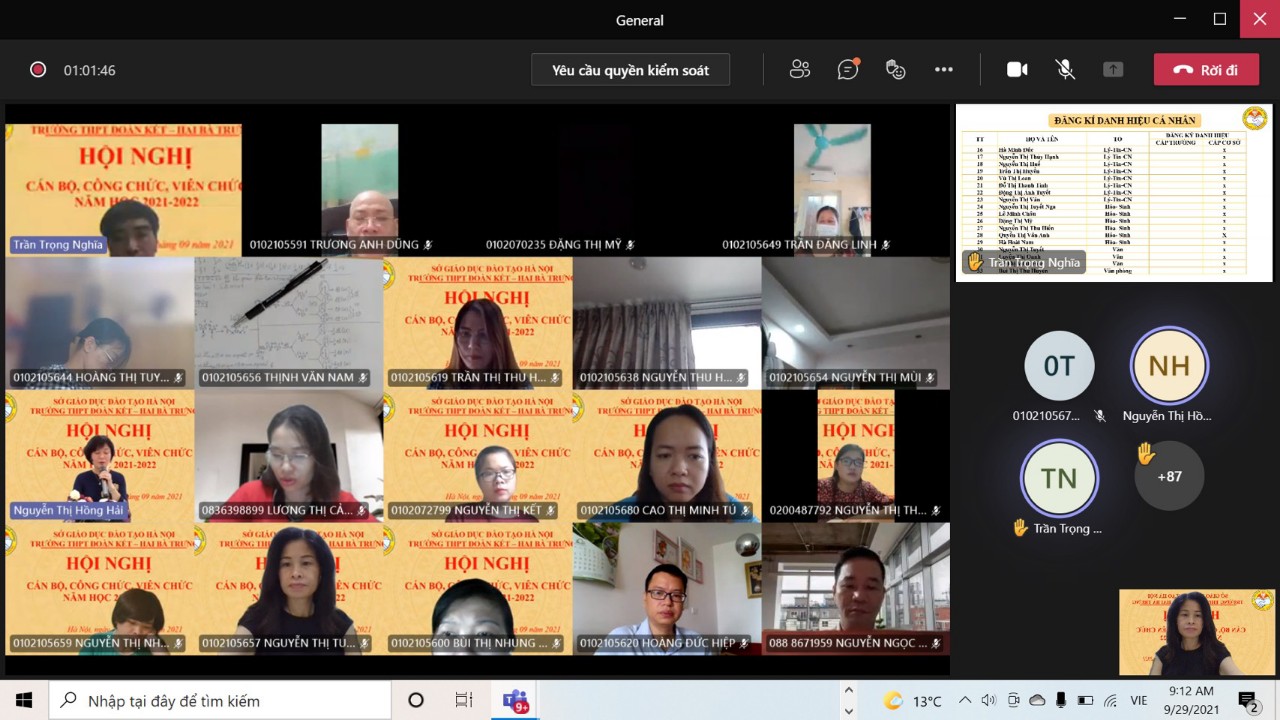Click the Meet Now tray icon
1280x720 pixels.
coord(1012,700)
